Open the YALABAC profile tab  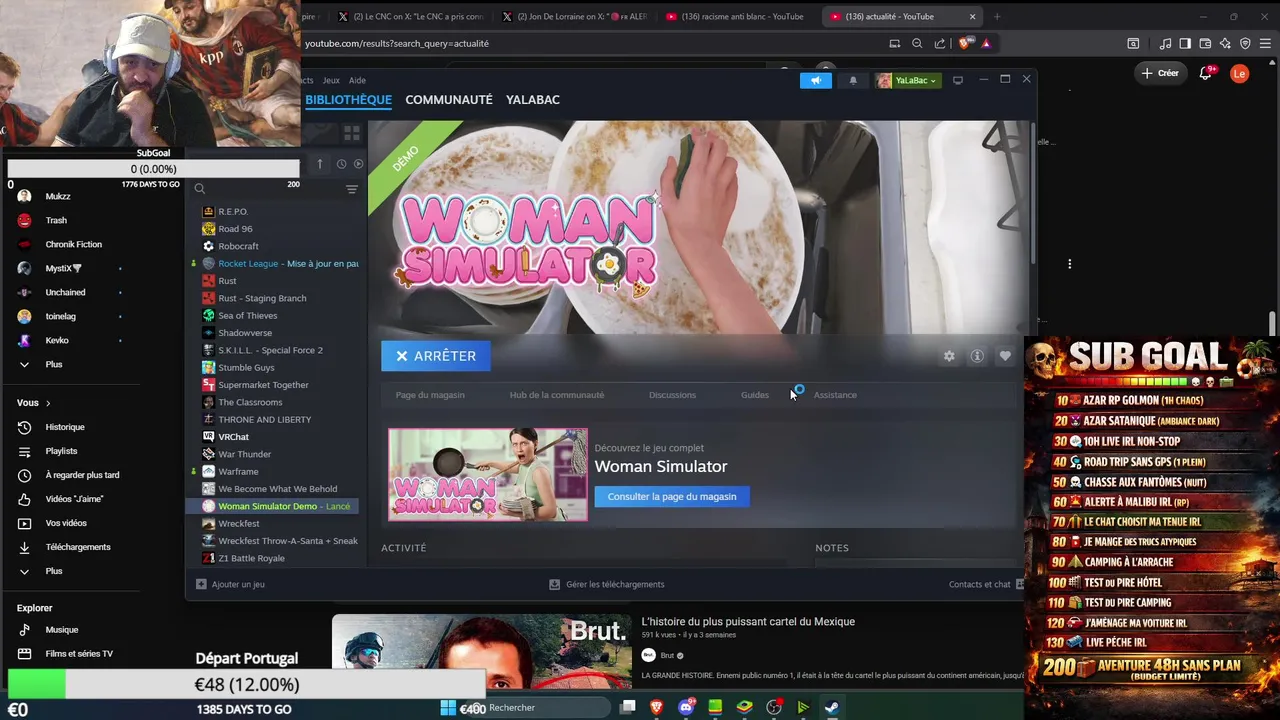click(533, 99)
